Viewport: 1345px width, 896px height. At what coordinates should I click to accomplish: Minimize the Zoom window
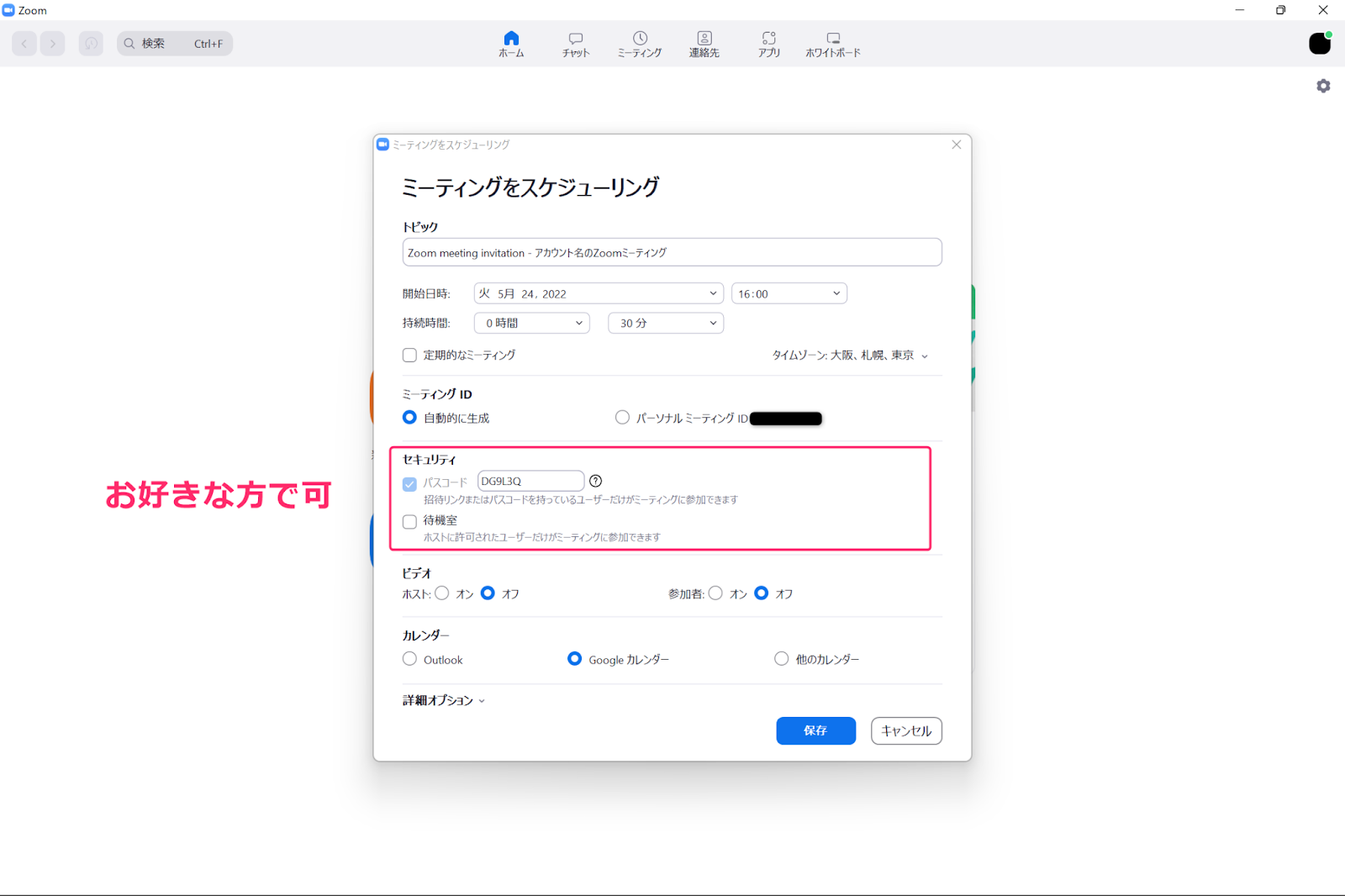tap(1239, 10)
